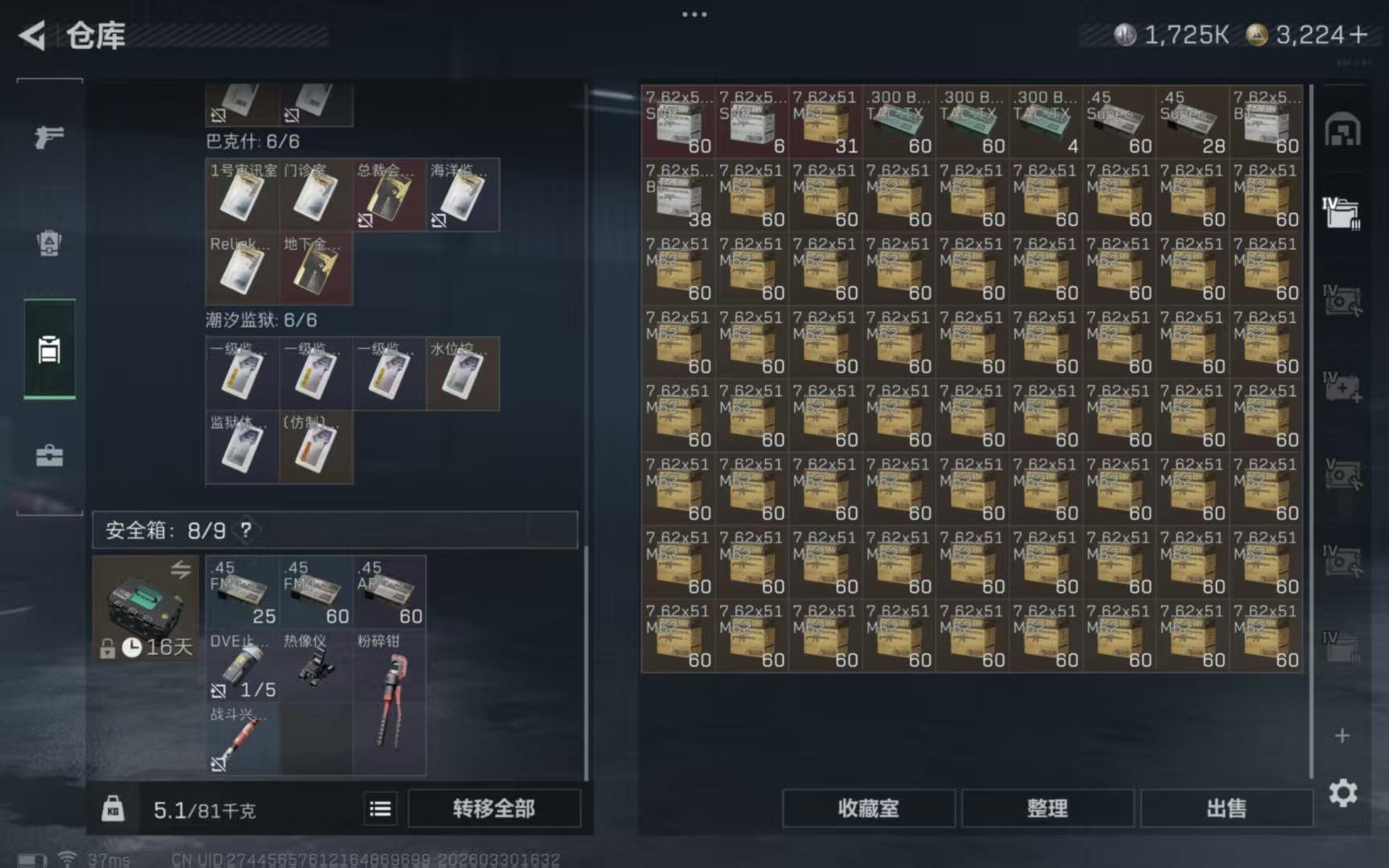Viewport: 1389px width, 868px height.
Task: Click the 潮汐监狱: 6/6 label
Action: (x=261, y=320)
